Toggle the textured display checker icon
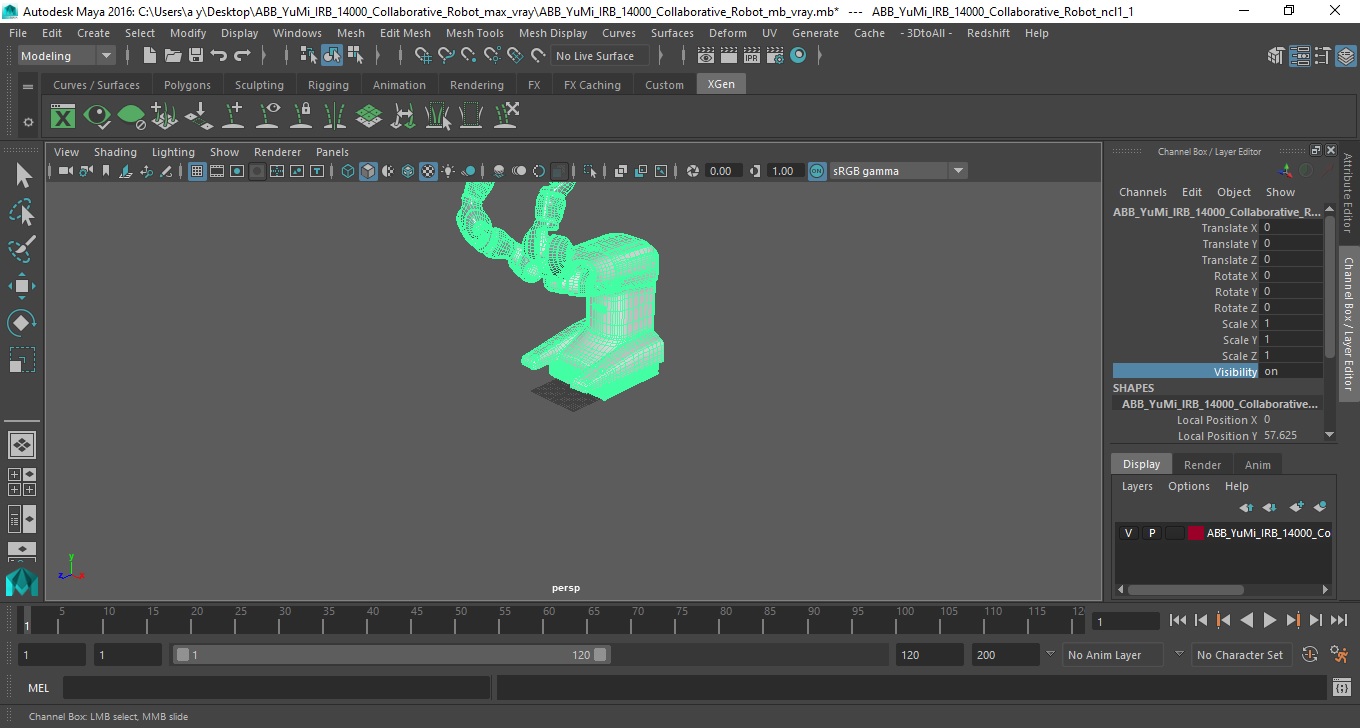This screenshot has width=1360, height=728. point(428,171)
